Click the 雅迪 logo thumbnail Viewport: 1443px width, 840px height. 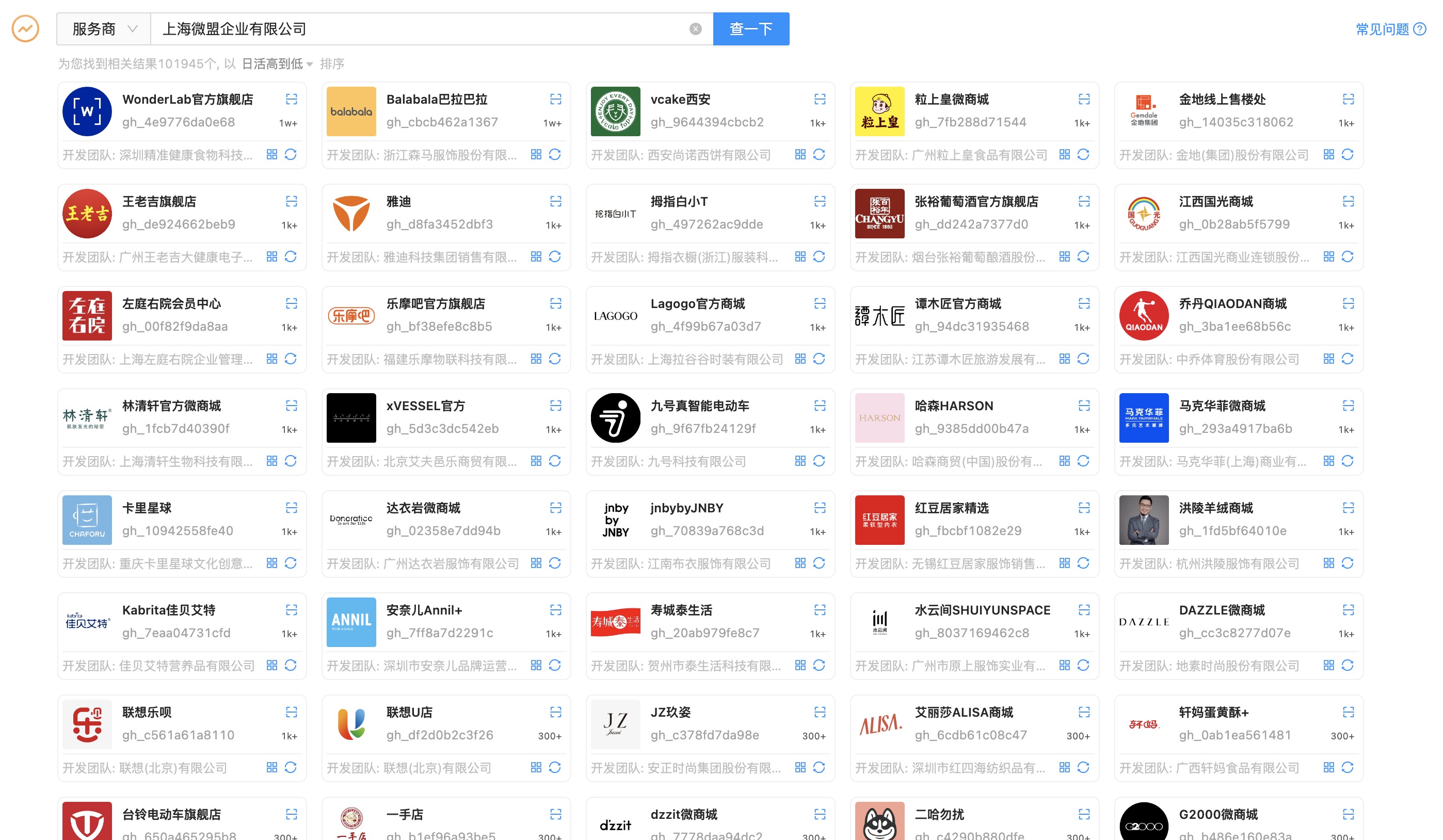(351, 214)
